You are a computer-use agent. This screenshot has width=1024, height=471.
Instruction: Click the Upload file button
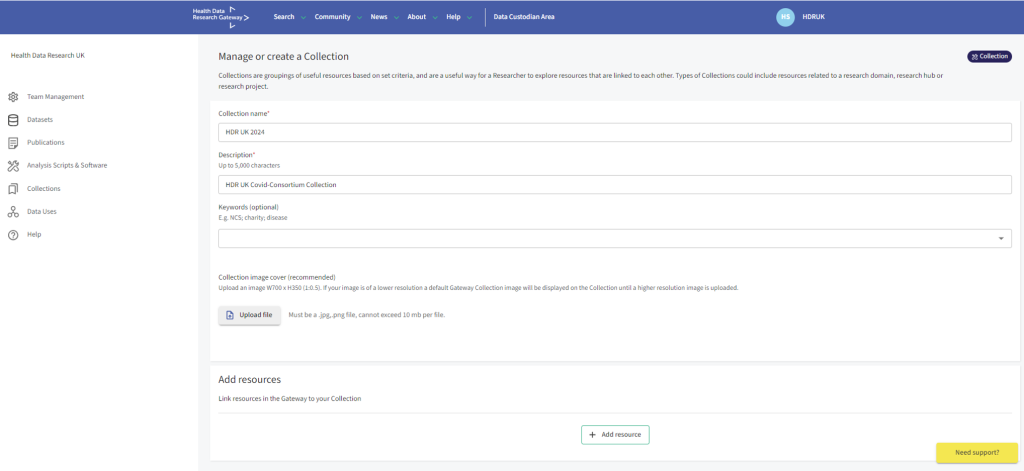point(249,315)
